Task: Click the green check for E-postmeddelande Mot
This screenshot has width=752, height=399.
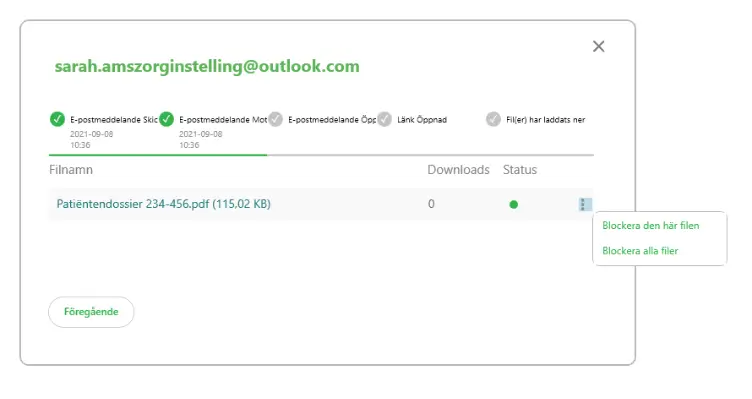Action: pyautogui.click(x=166, y=119)
